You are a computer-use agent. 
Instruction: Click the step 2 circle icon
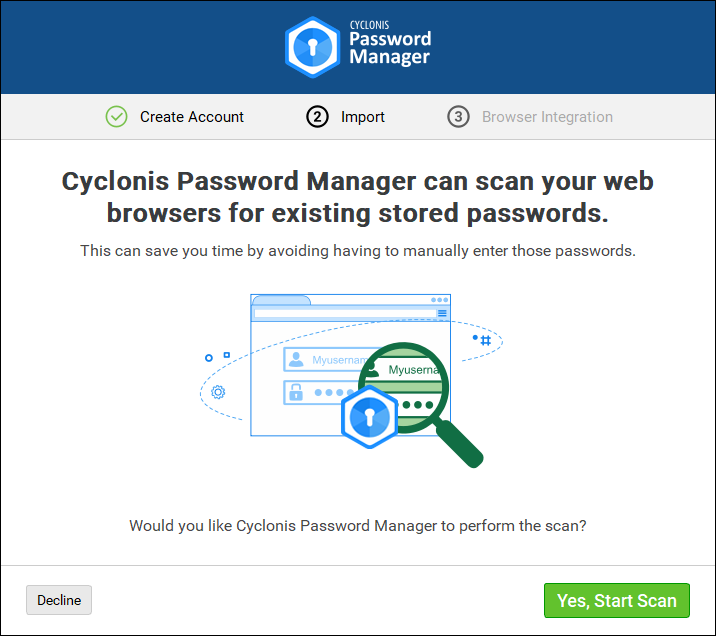point(317,117)
